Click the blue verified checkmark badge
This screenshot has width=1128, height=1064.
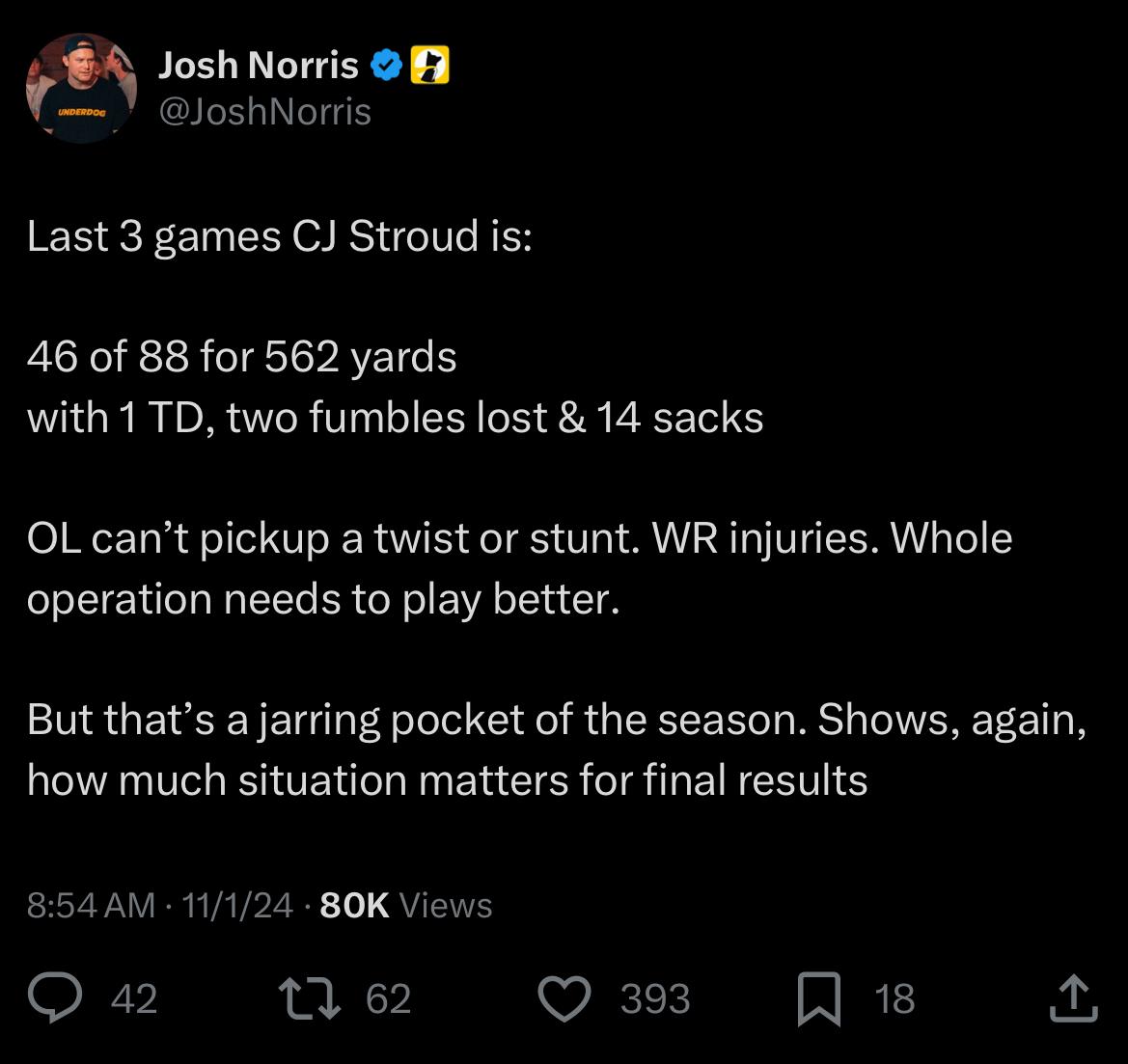point(387,66)
